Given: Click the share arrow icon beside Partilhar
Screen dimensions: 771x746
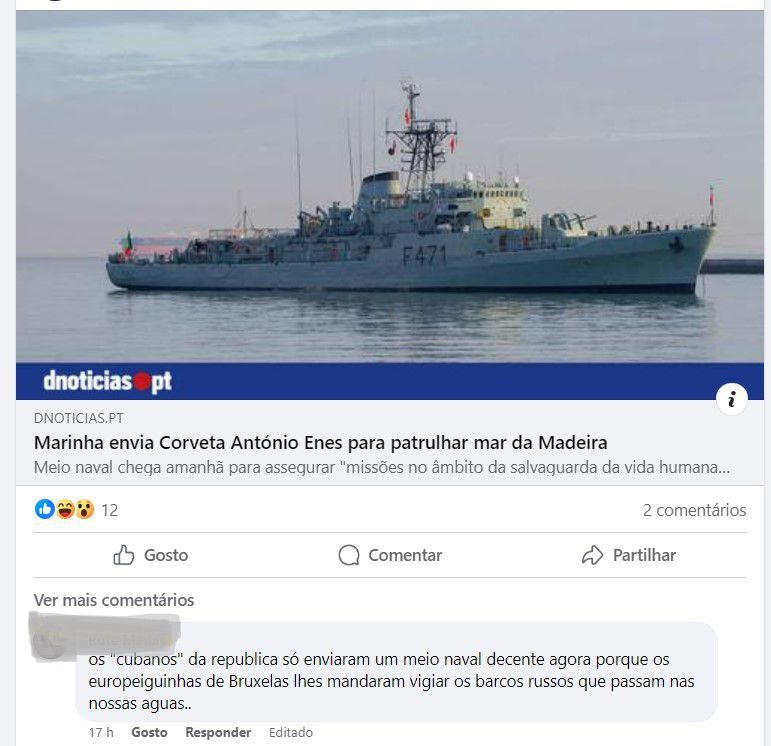Looking at the screenshot, I should click(x=593, y=555).
